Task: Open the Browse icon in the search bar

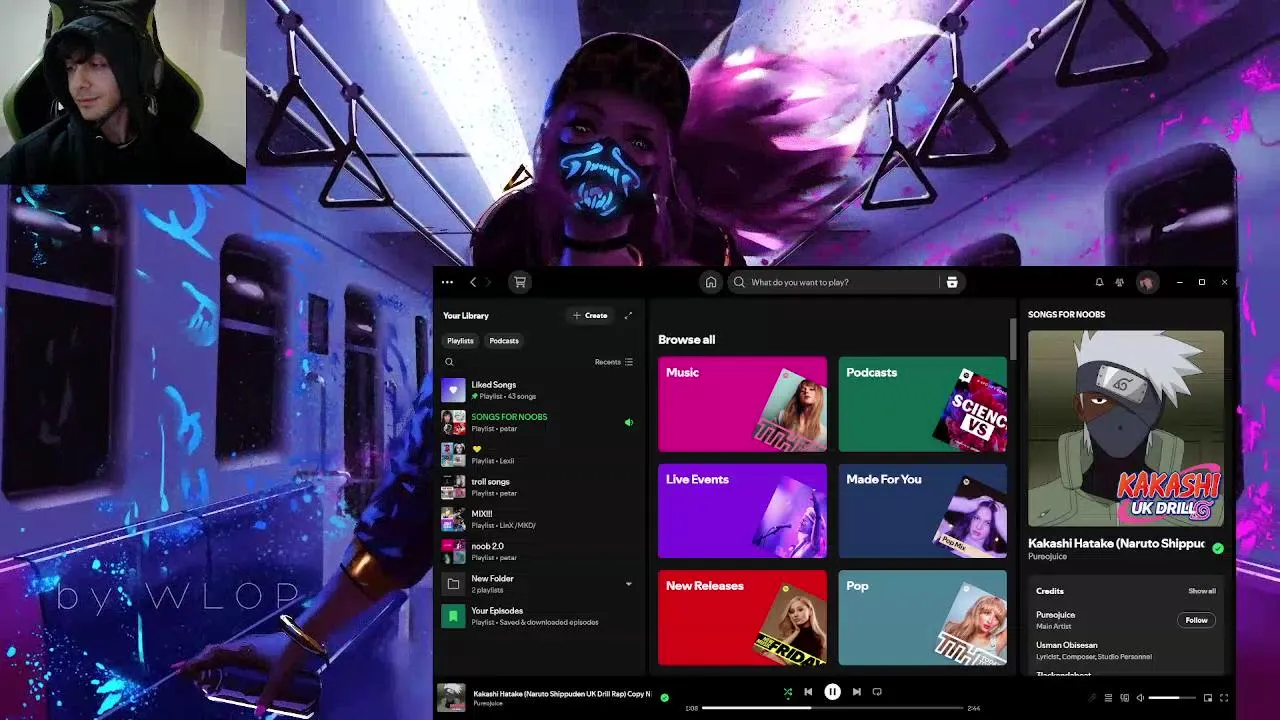Action: coord(952,282)
